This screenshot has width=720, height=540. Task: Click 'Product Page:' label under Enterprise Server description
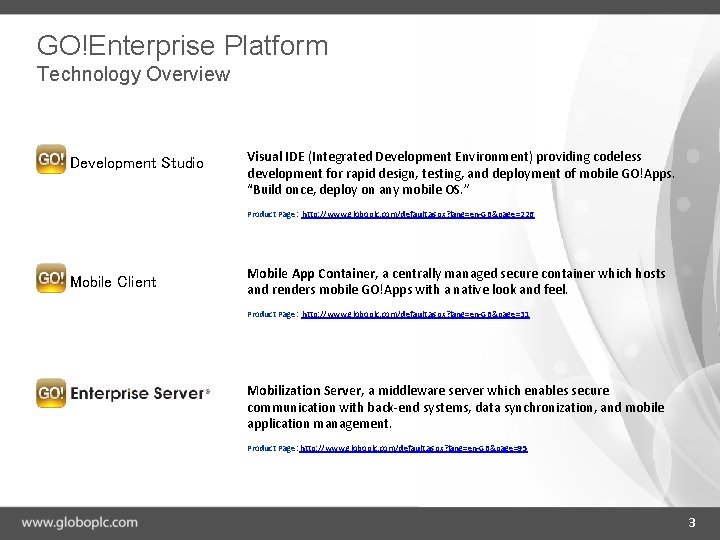point(272,448)
